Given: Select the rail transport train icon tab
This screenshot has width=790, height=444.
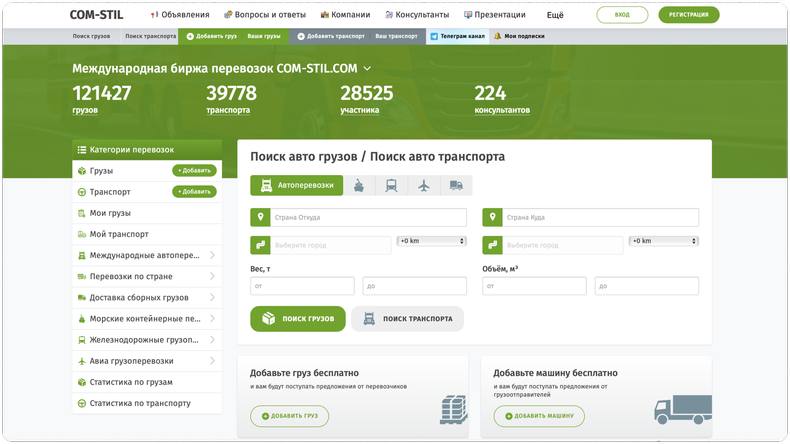Looking at the screenshot, I should point(391,186).
